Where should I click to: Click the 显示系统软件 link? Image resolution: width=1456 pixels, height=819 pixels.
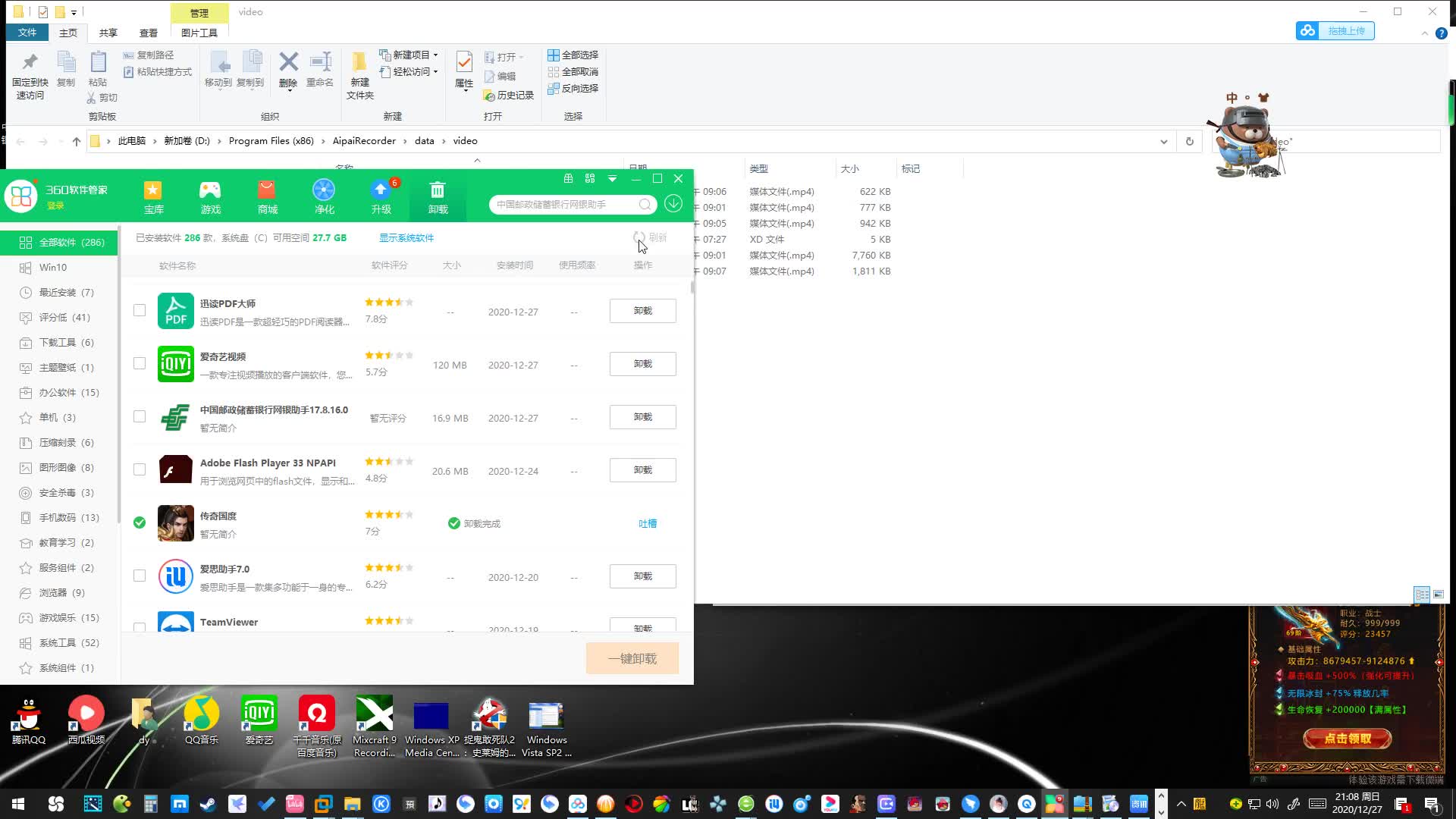pyautogui.click(x=406, y=238)
